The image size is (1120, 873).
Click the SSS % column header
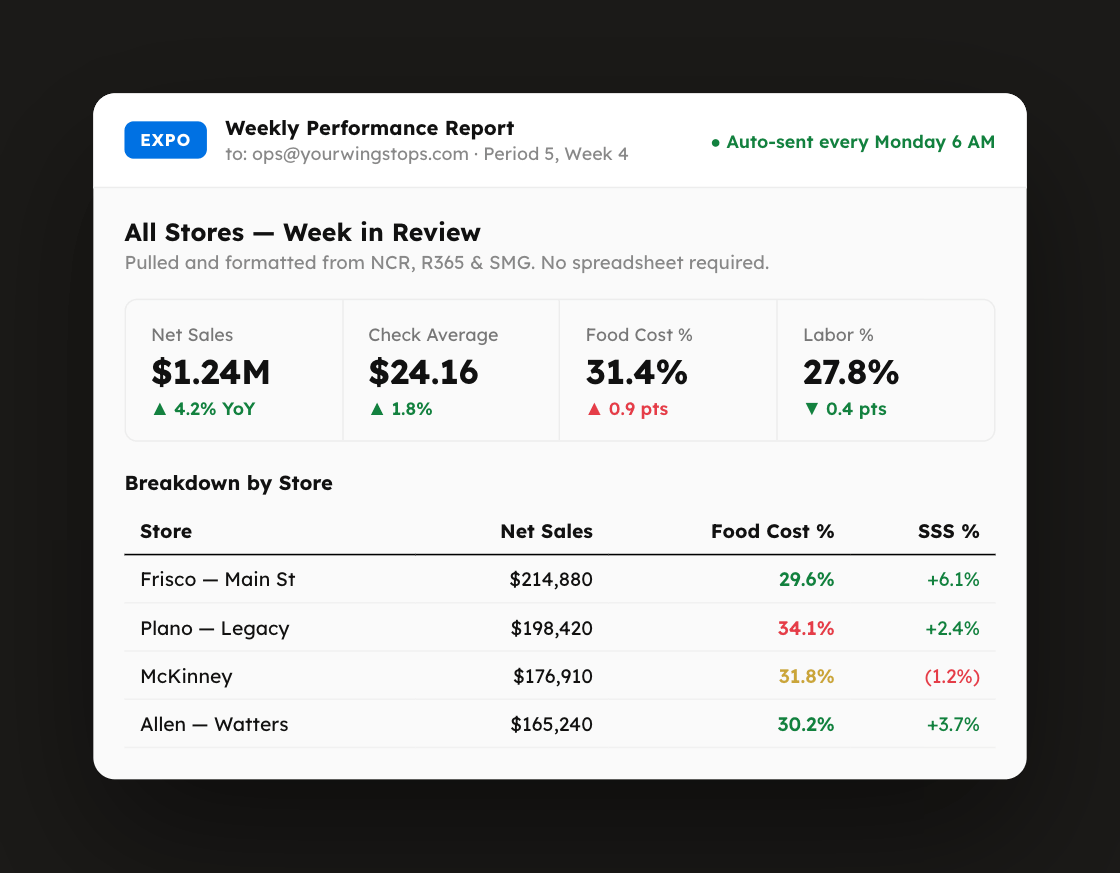pos(949,532)
